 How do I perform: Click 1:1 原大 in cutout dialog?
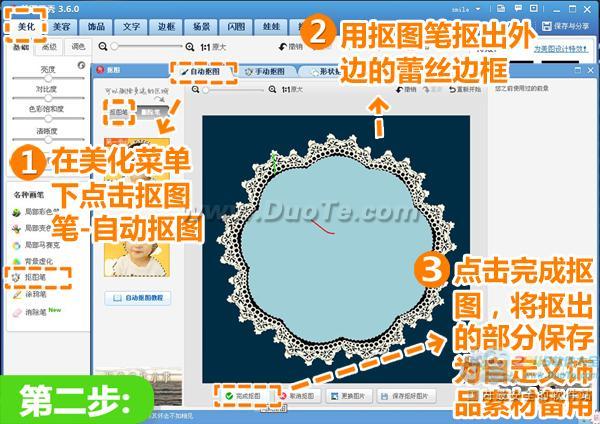tap(292, 90)
